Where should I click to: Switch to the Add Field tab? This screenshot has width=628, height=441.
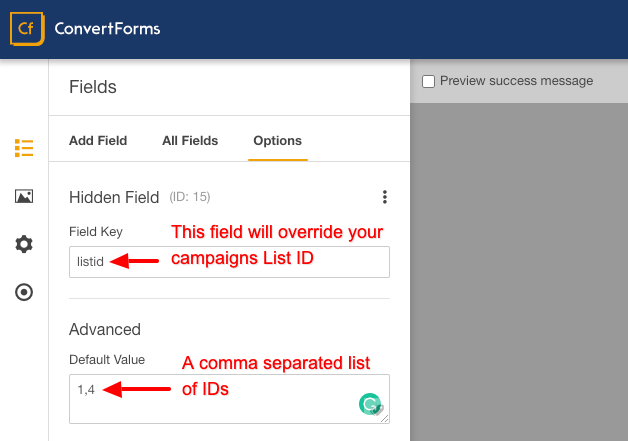coord(98,141)
